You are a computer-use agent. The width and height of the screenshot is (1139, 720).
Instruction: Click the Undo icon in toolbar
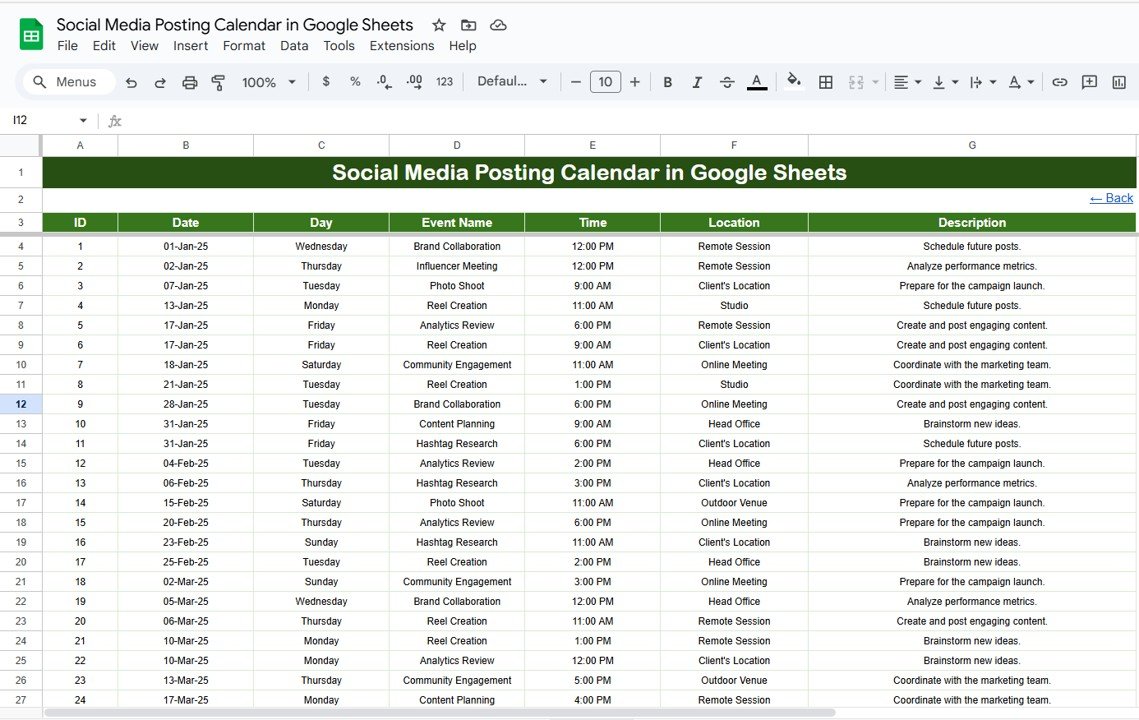tap(131, 82)
